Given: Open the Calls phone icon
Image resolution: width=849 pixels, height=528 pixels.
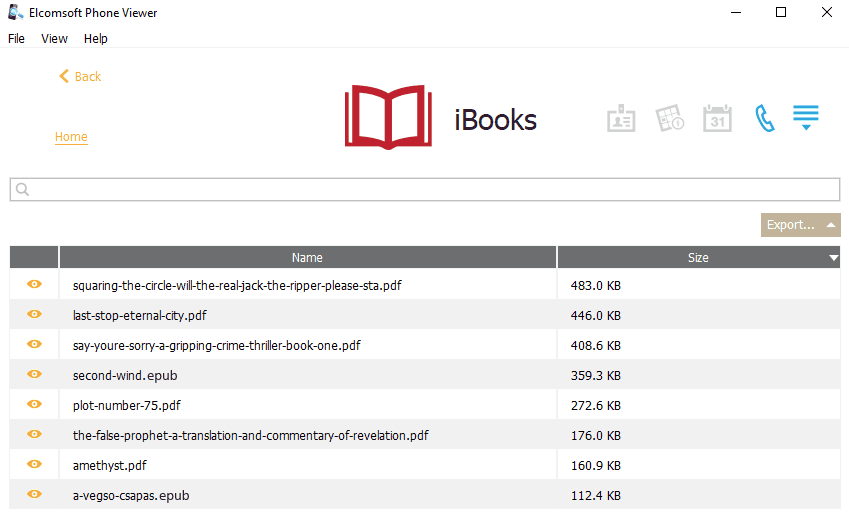Looking at the screenshot, I should pos(765,119).
